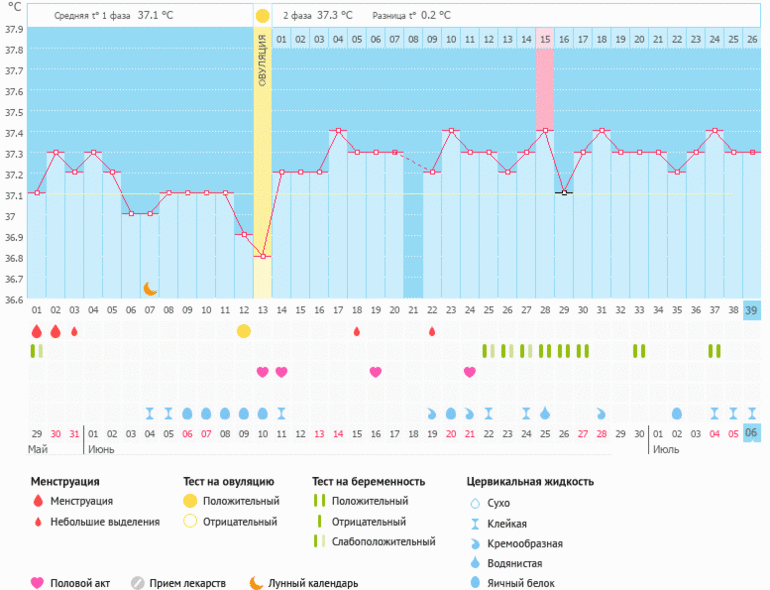The image size is (770, 590).
Task: Click the Половой акт legend heart icon
Action: point(38,583)
